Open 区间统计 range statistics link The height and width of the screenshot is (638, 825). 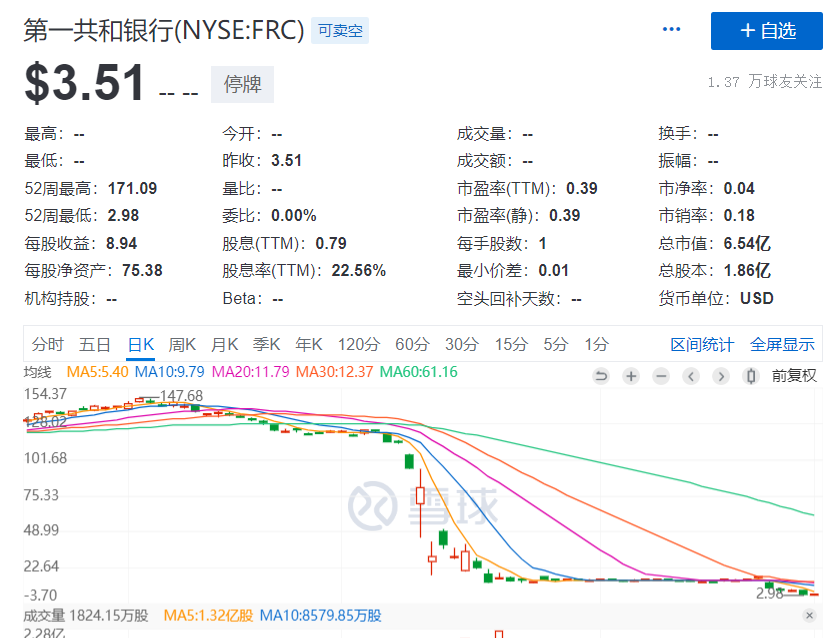(702, 345)
